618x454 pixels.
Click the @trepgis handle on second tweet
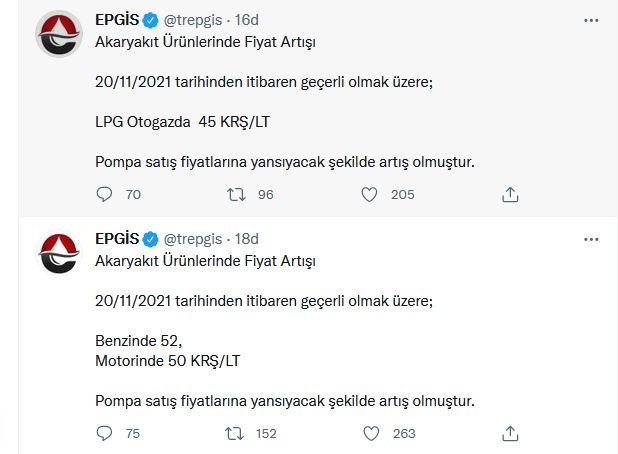click(195, 239)
